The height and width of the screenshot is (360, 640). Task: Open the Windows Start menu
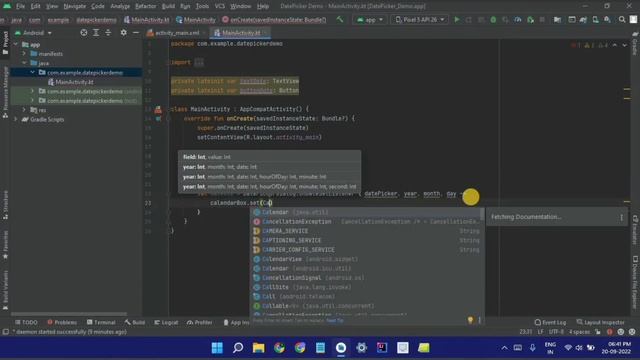(x=217, y=348)
